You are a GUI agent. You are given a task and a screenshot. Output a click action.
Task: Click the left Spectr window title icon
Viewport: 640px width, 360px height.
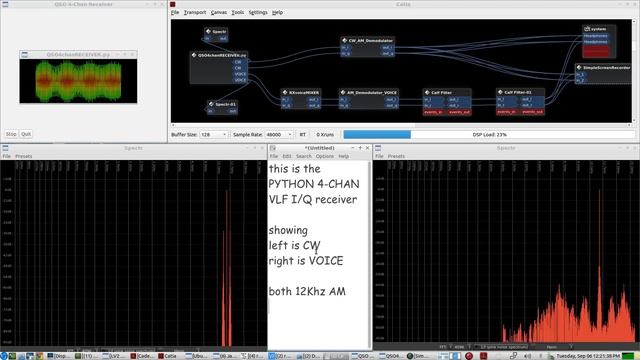coord(5,148)
